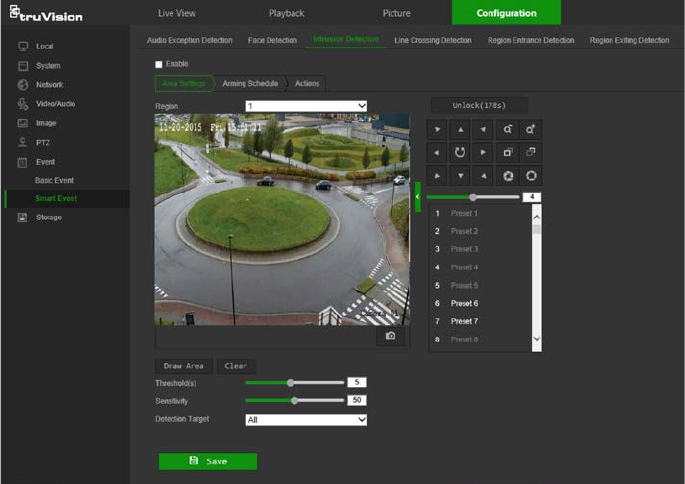Click the top-right diagonal PTZ arrow
This screenshot has height=484, width=685.
[x=483, y=129]
